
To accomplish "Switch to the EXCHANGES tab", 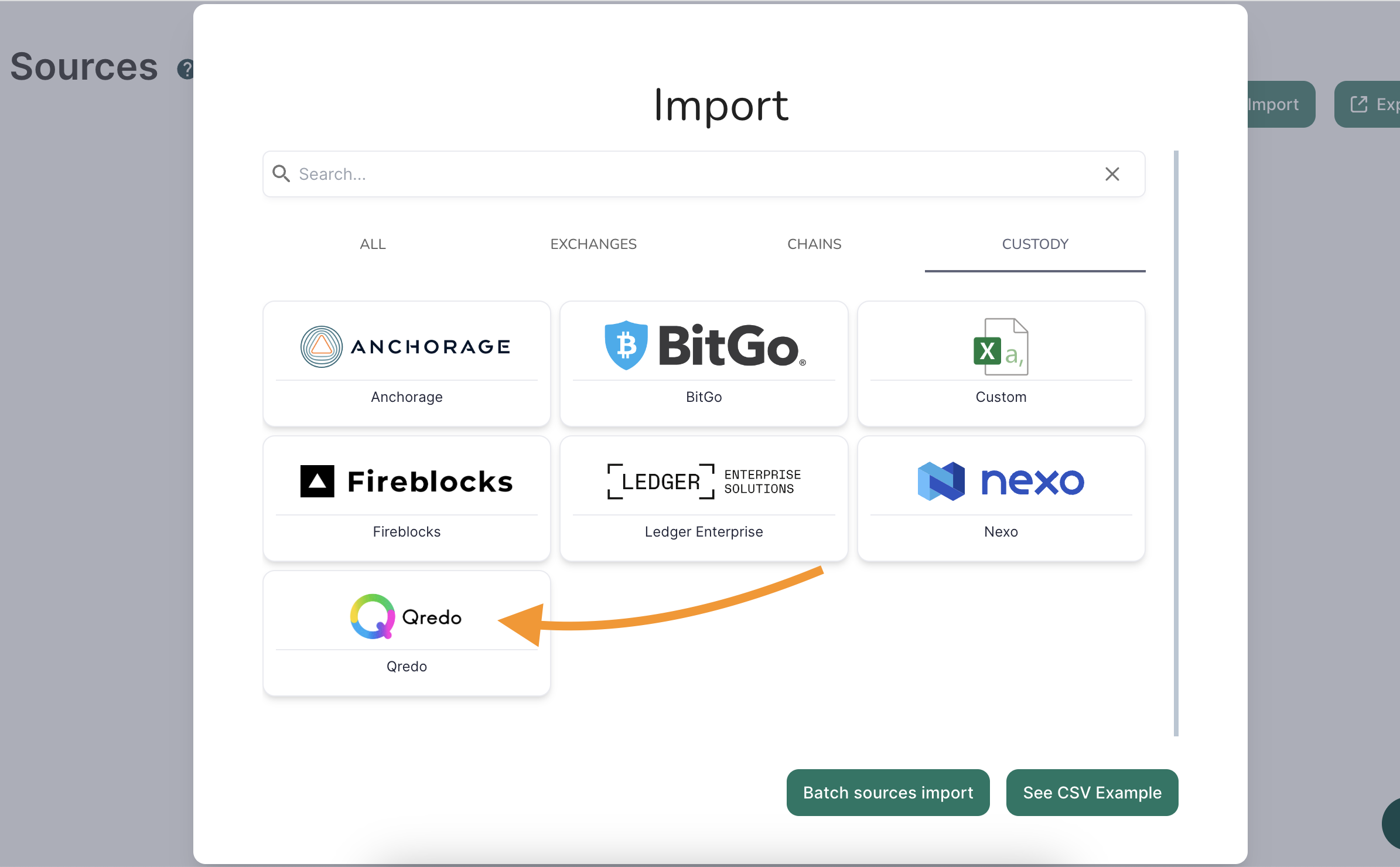I will point(593,244).
